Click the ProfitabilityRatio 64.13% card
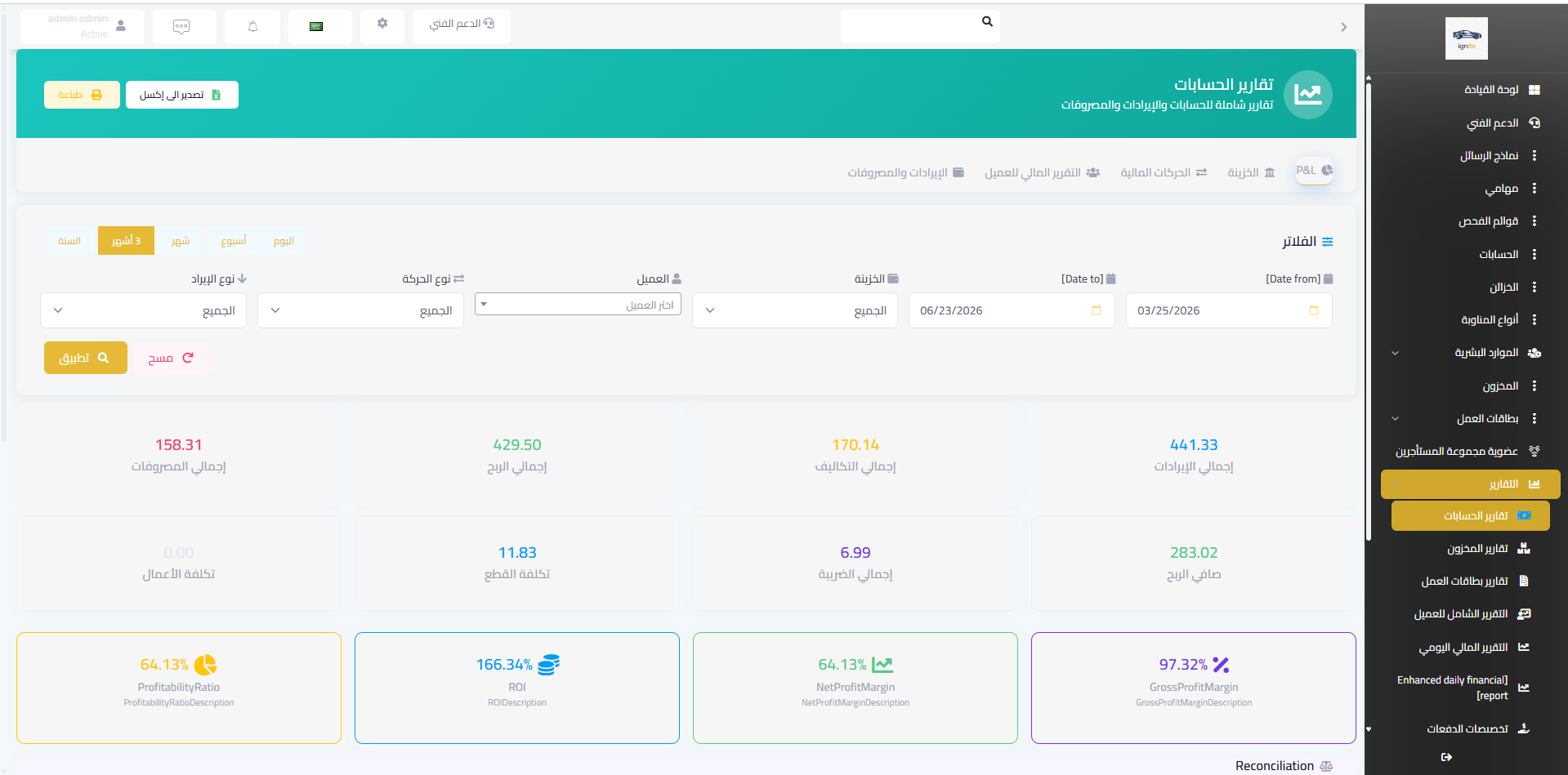This screenshot has height=775, width=1568. pyautogui.click(x=179, y=688)
